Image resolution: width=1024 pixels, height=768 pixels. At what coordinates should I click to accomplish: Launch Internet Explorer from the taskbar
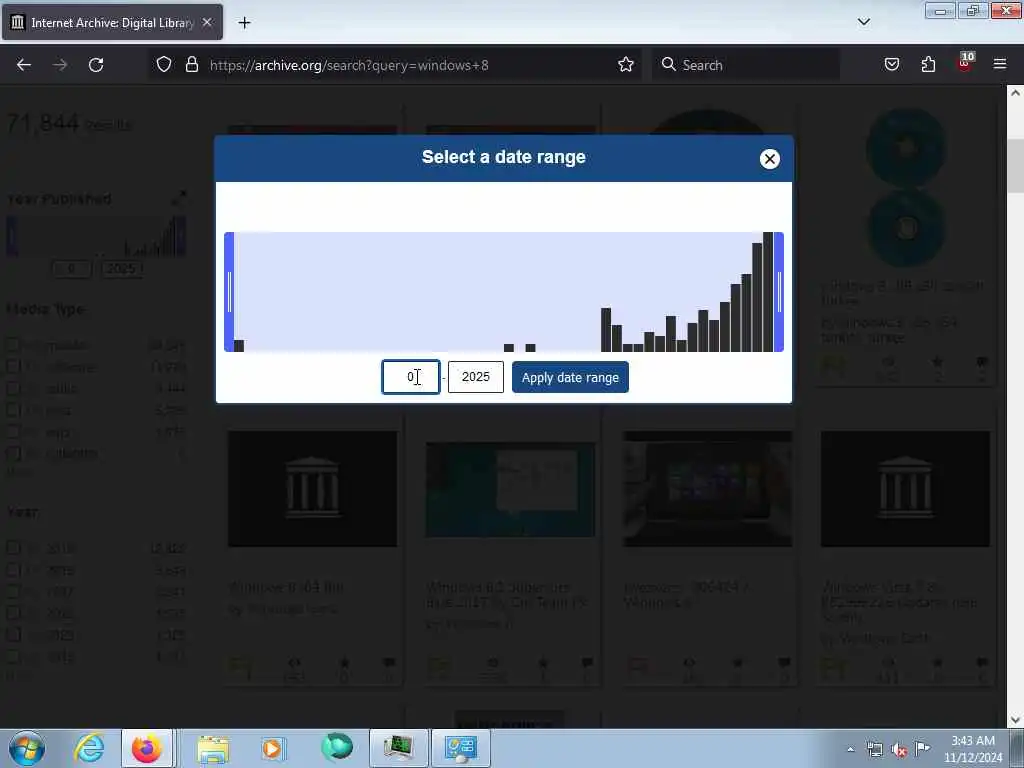coord(89,748)
